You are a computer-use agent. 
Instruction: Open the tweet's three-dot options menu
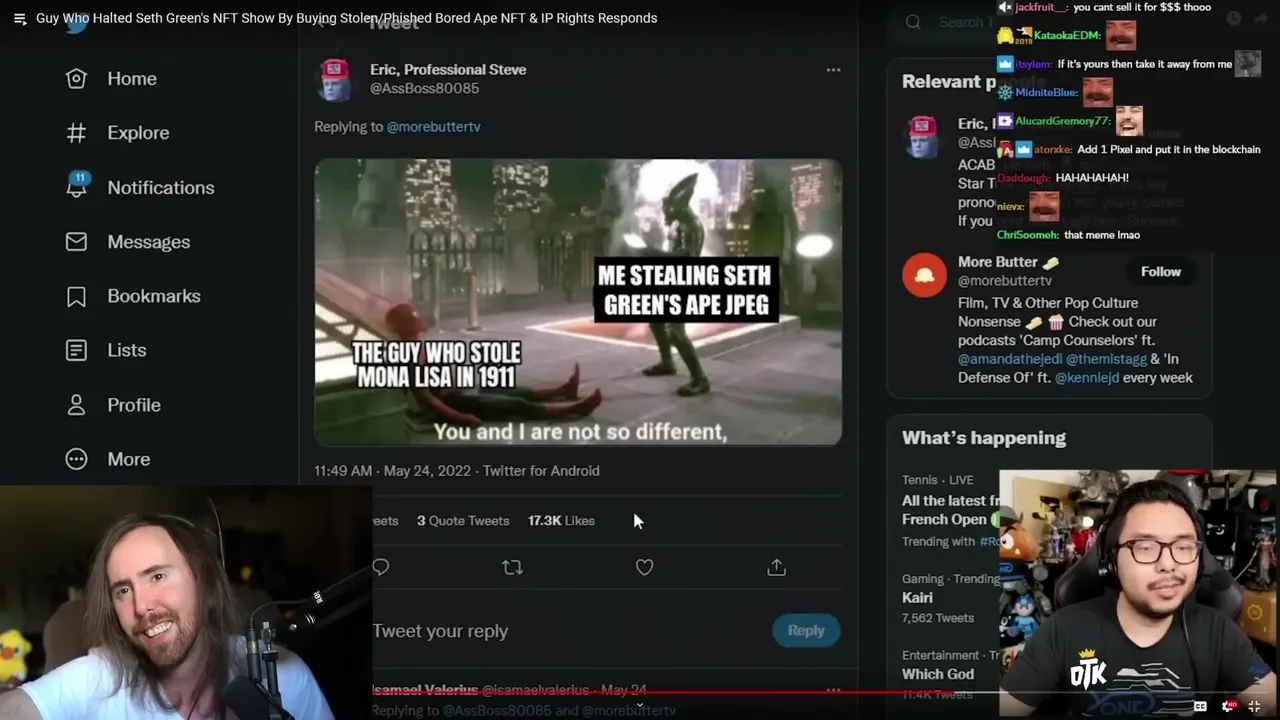(833, 70)
